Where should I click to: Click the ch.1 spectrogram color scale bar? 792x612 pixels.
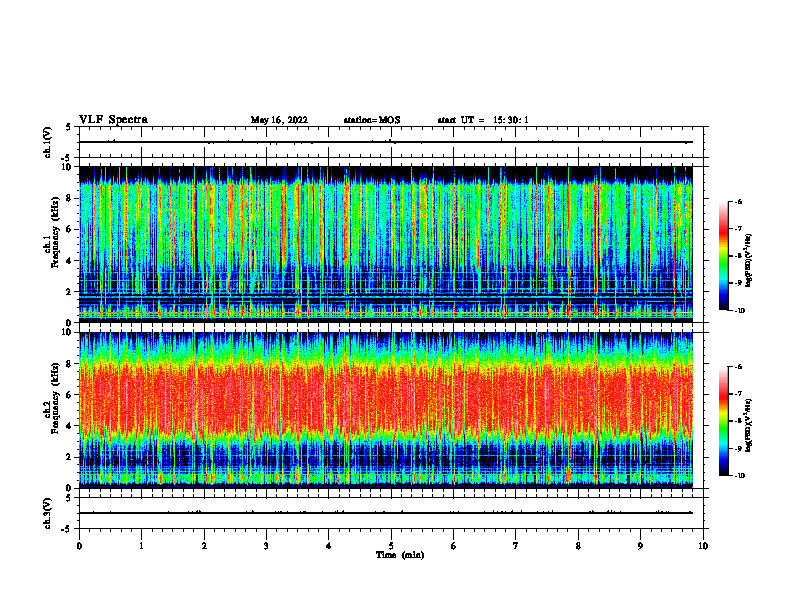point(724,256)
